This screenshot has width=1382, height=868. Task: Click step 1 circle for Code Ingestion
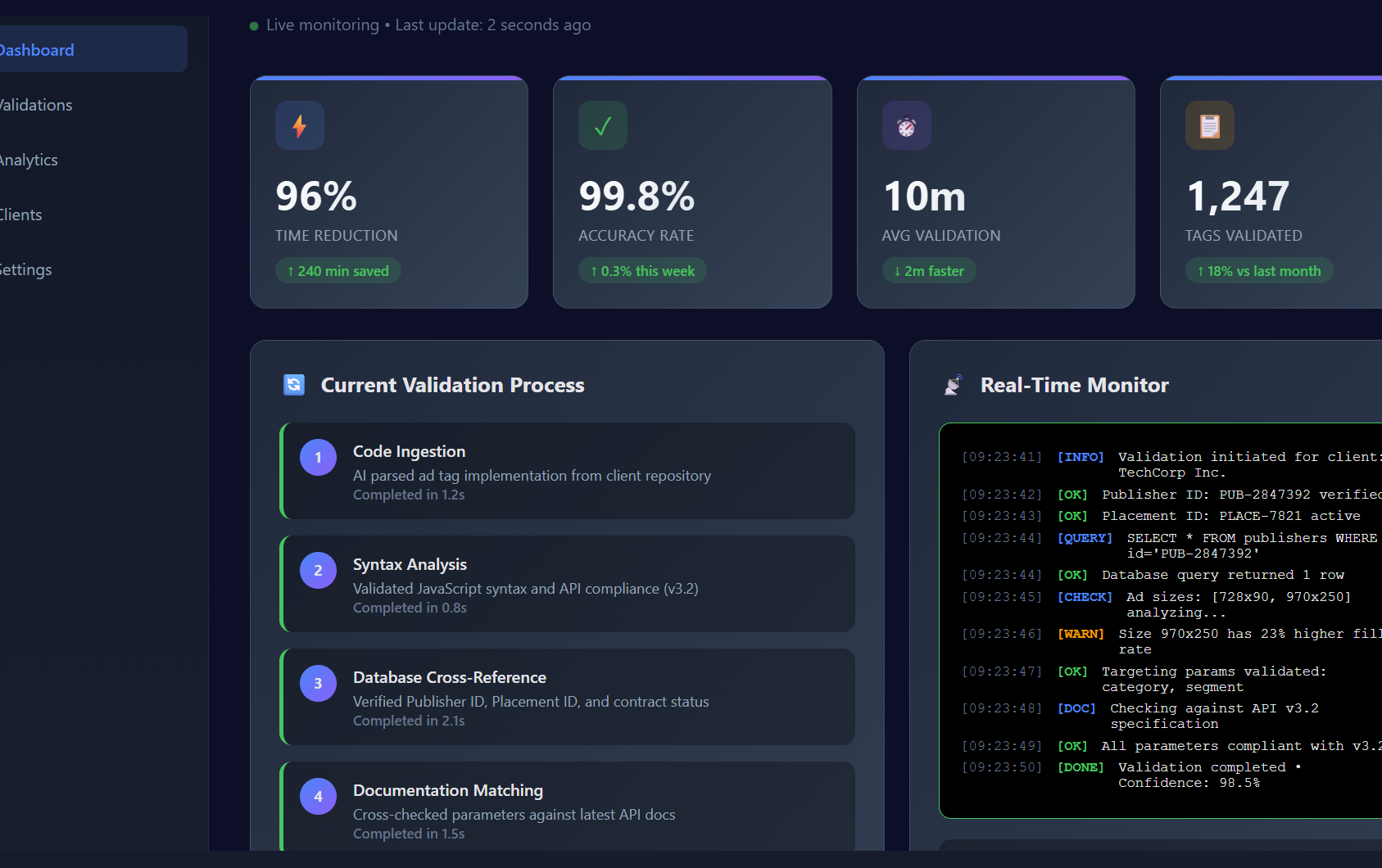(318, 458)
